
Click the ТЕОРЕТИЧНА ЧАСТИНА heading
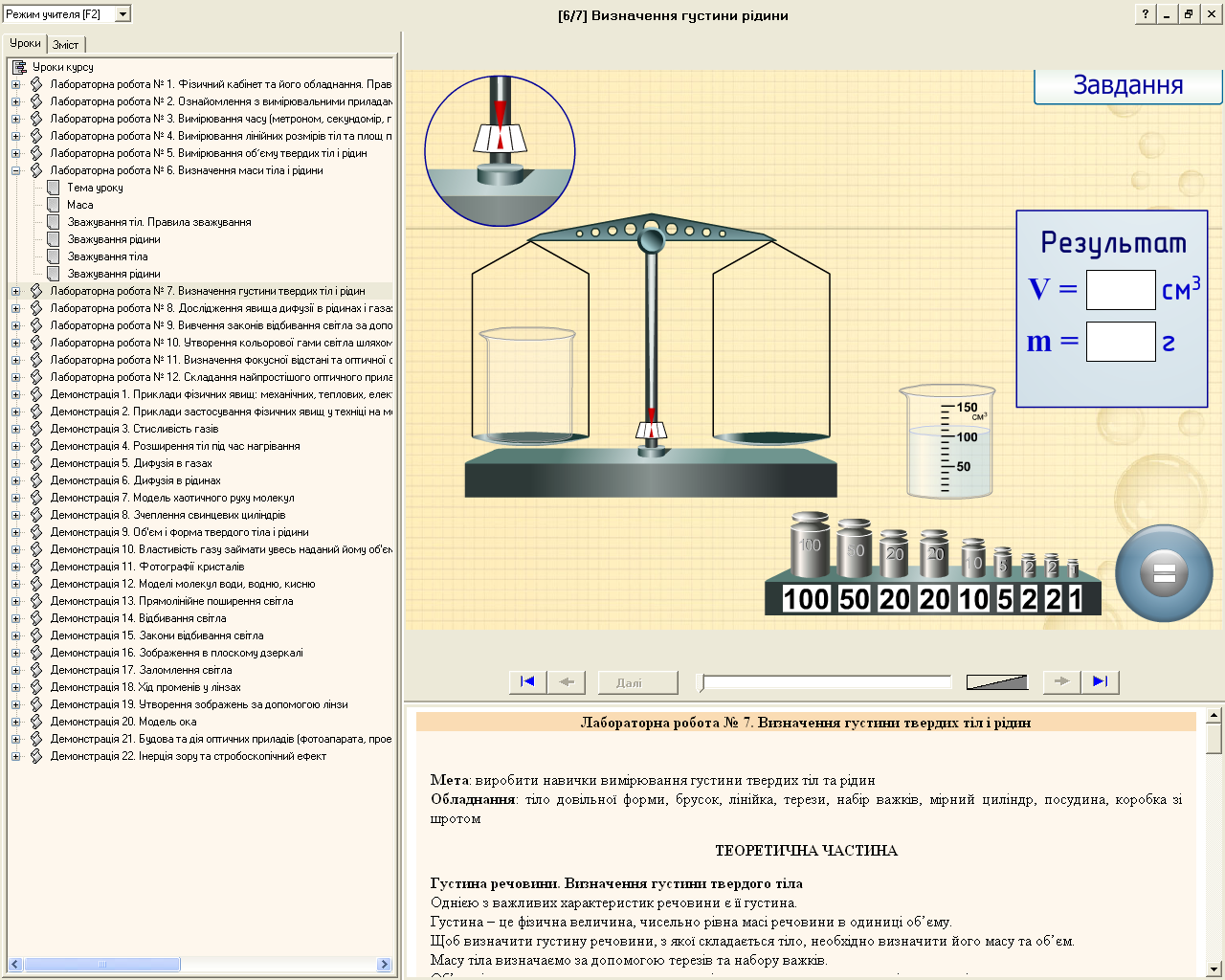click(806, 851)
